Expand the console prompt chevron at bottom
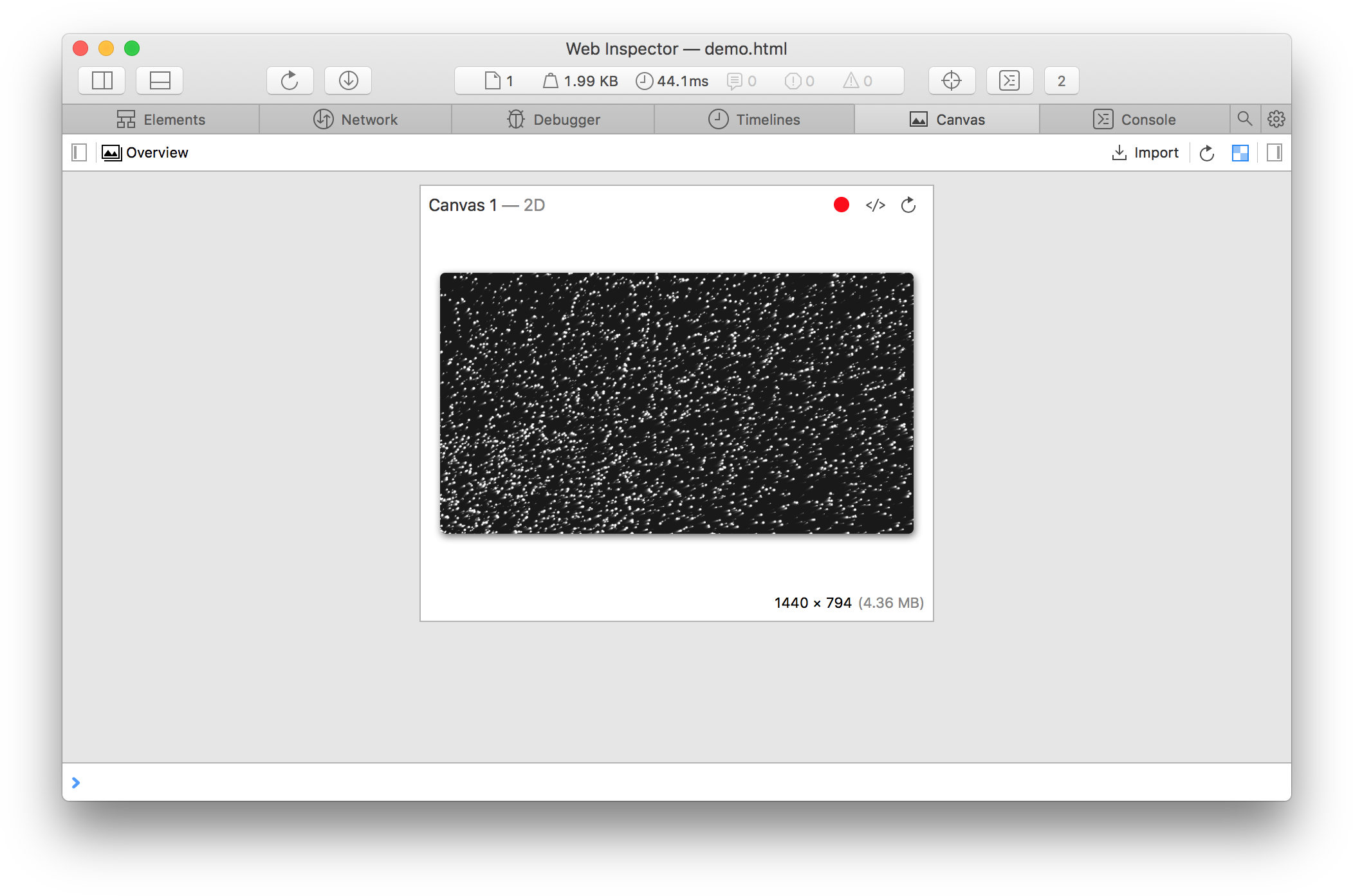This screenshot has width=1353, height=896. coord(77,782)
